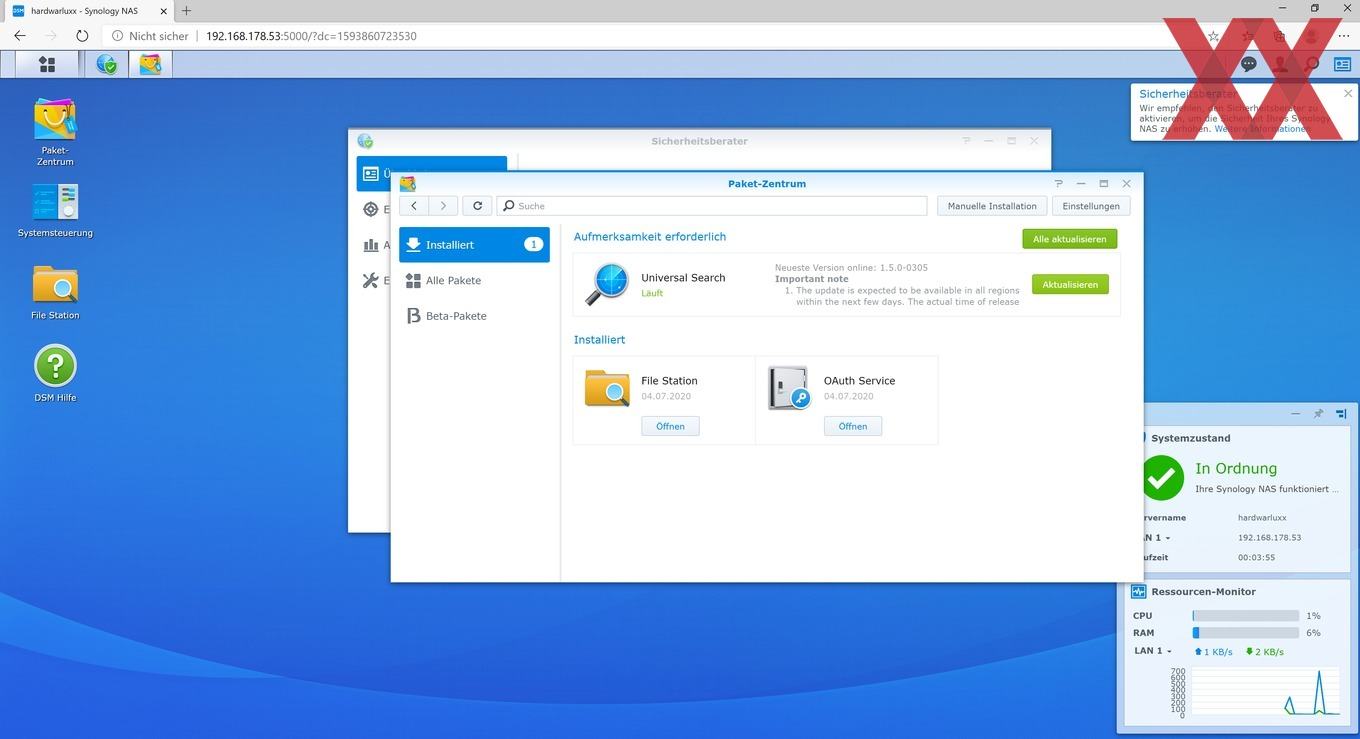The image size is (1360, 739).
Task: Follow the Weitere Informationen link
Action: (1260, 129)
